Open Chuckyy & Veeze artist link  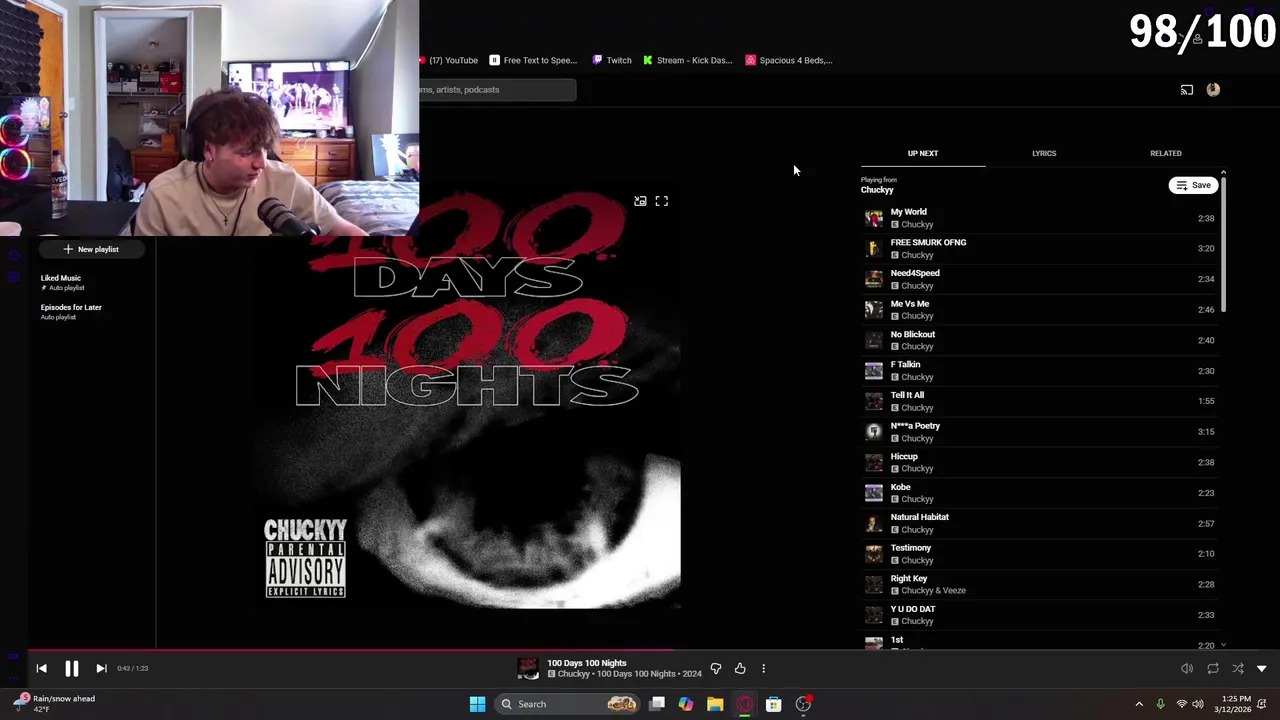tap(933, 590)
